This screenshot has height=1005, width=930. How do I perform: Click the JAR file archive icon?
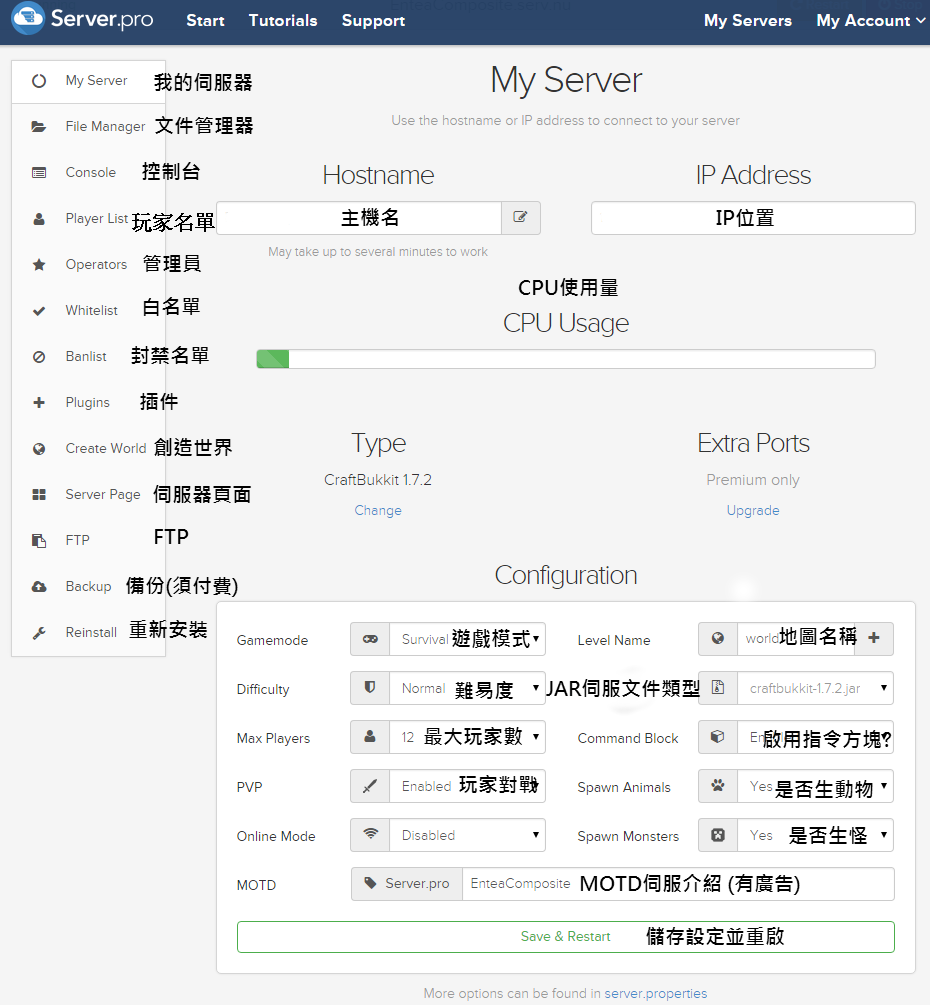coord(718,688)
